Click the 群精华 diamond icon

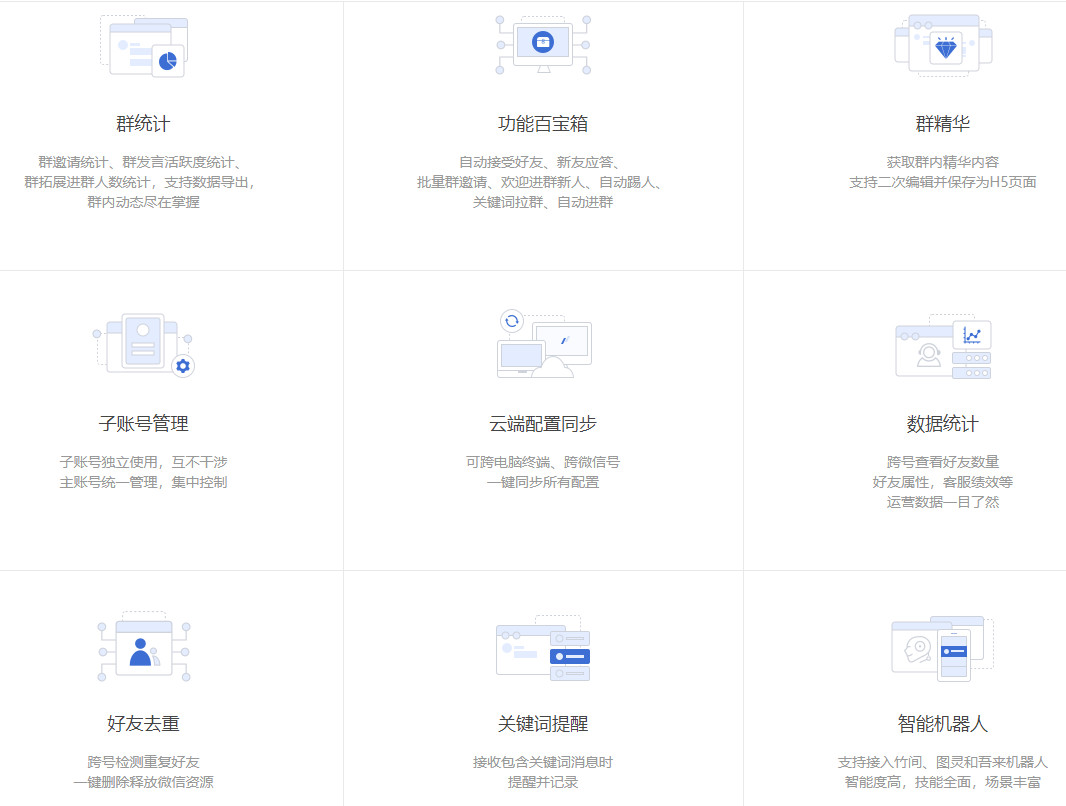click(x=942, y=45)
